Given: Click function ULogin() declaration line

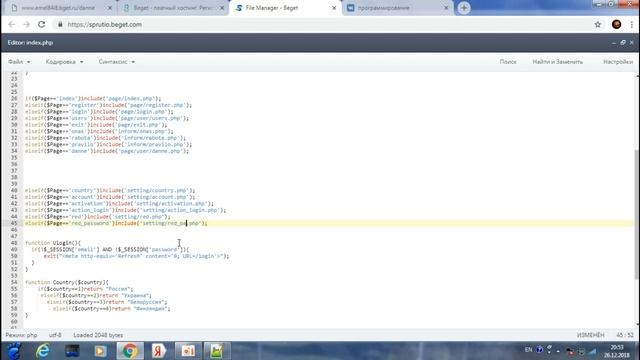Looking at the screenshot, I should 53,243.
